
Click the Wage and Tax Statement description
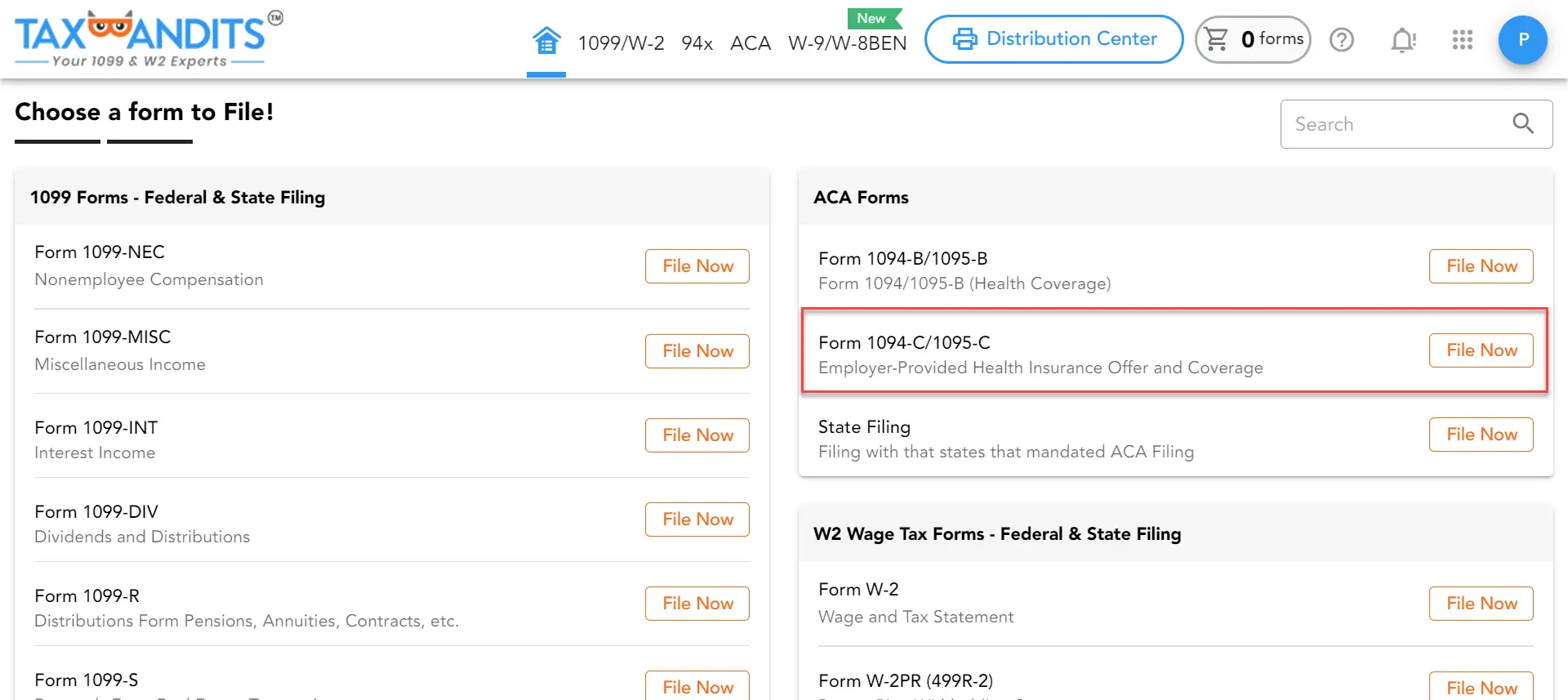tap(916, 618)
